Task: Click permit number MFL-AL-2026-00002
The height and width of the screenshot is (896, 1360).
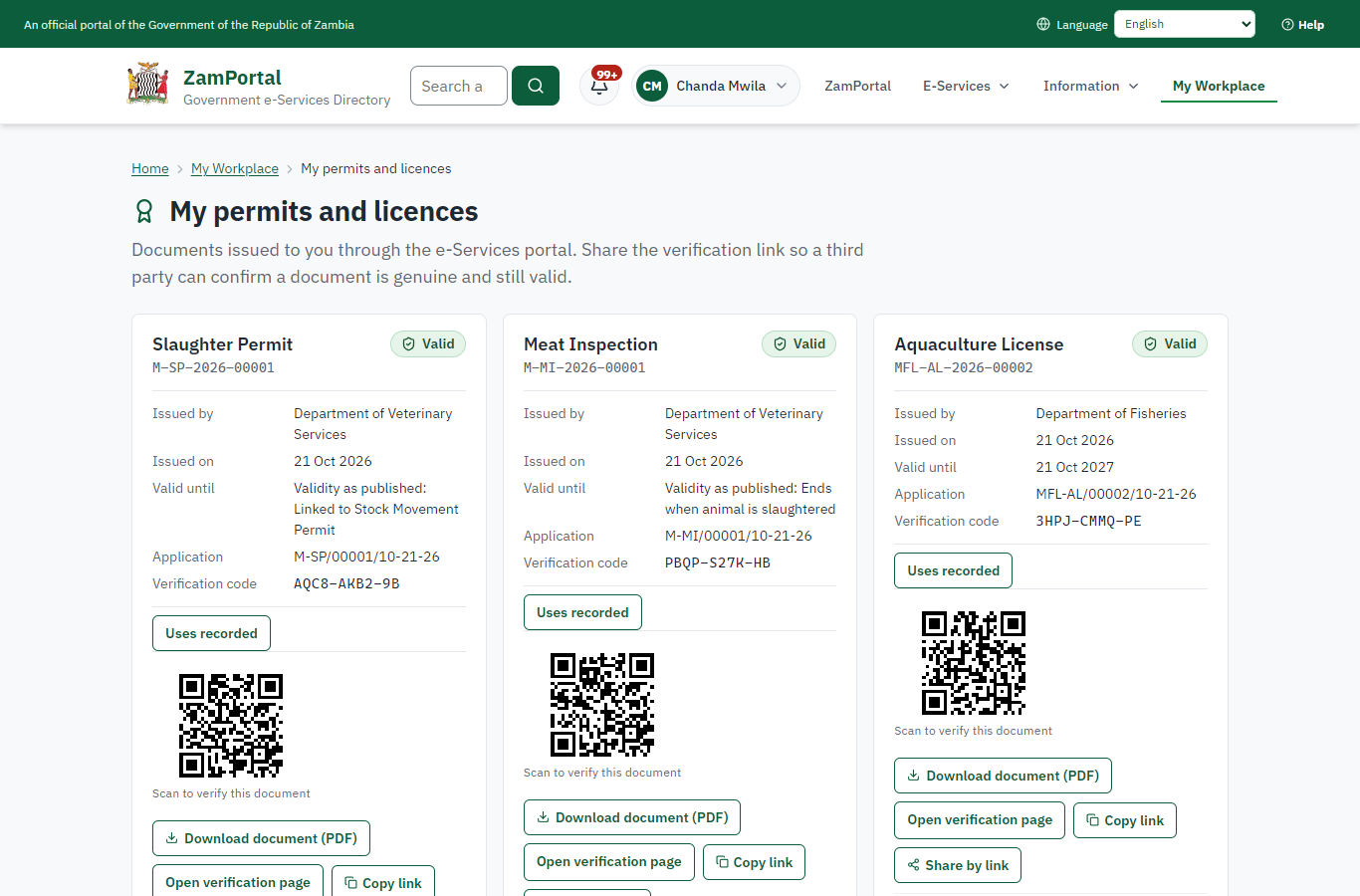Action: pos(964,367)
